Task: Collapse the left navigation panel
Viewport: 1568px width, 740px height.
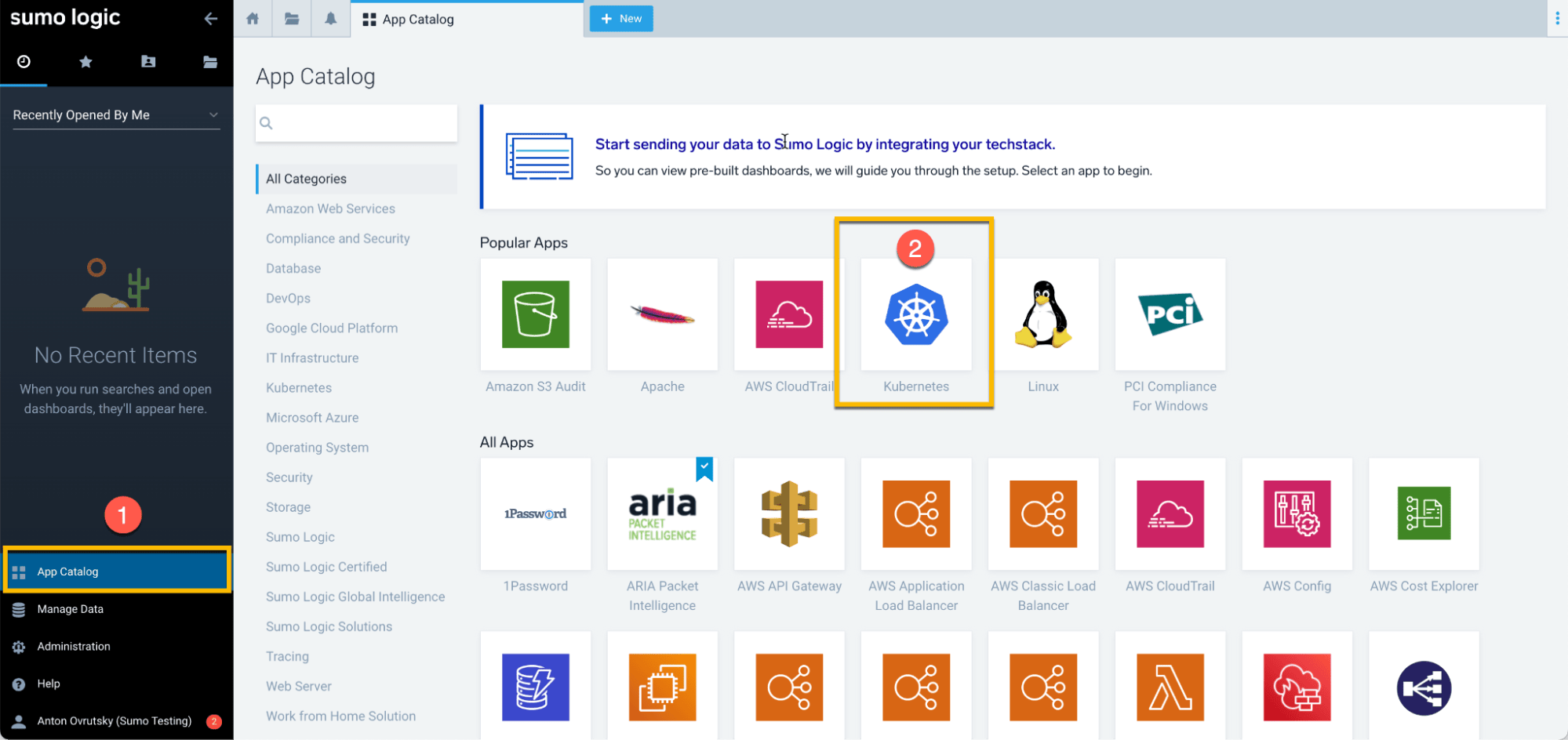Action: (210, 18)
